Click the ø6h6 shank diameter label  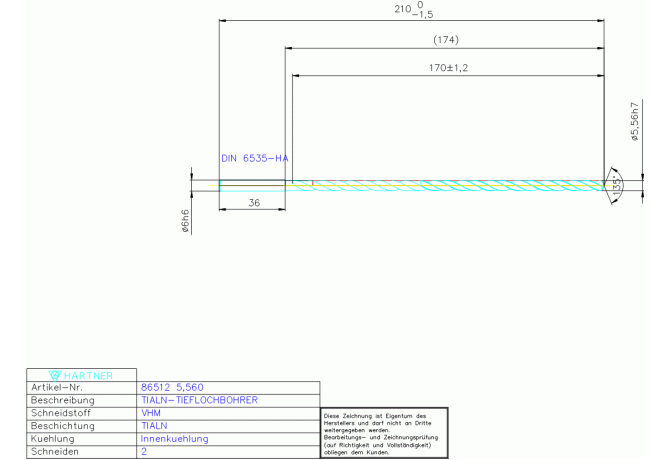[x=186, y=222]
